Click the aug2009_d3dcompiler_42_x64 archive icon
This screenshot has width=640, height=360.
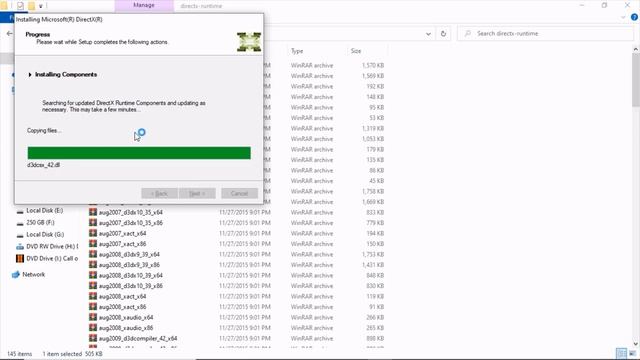tap(93, 338)
